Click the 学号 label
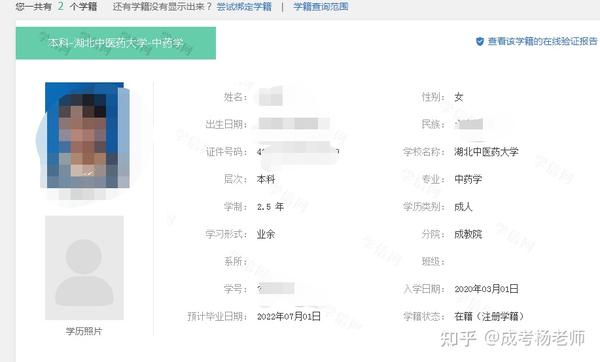This screenshot has width=600, height=362. pos(236,289)
